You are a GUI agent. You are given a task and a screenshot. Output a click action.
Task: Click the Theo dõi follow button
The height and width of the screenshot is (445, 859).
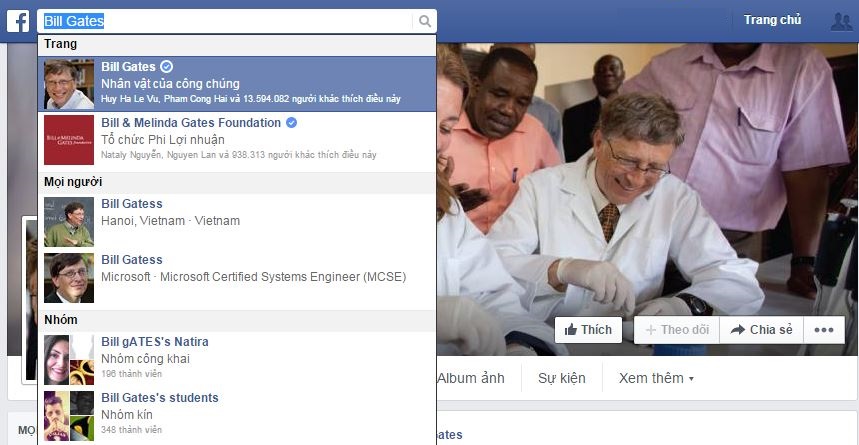677,330
